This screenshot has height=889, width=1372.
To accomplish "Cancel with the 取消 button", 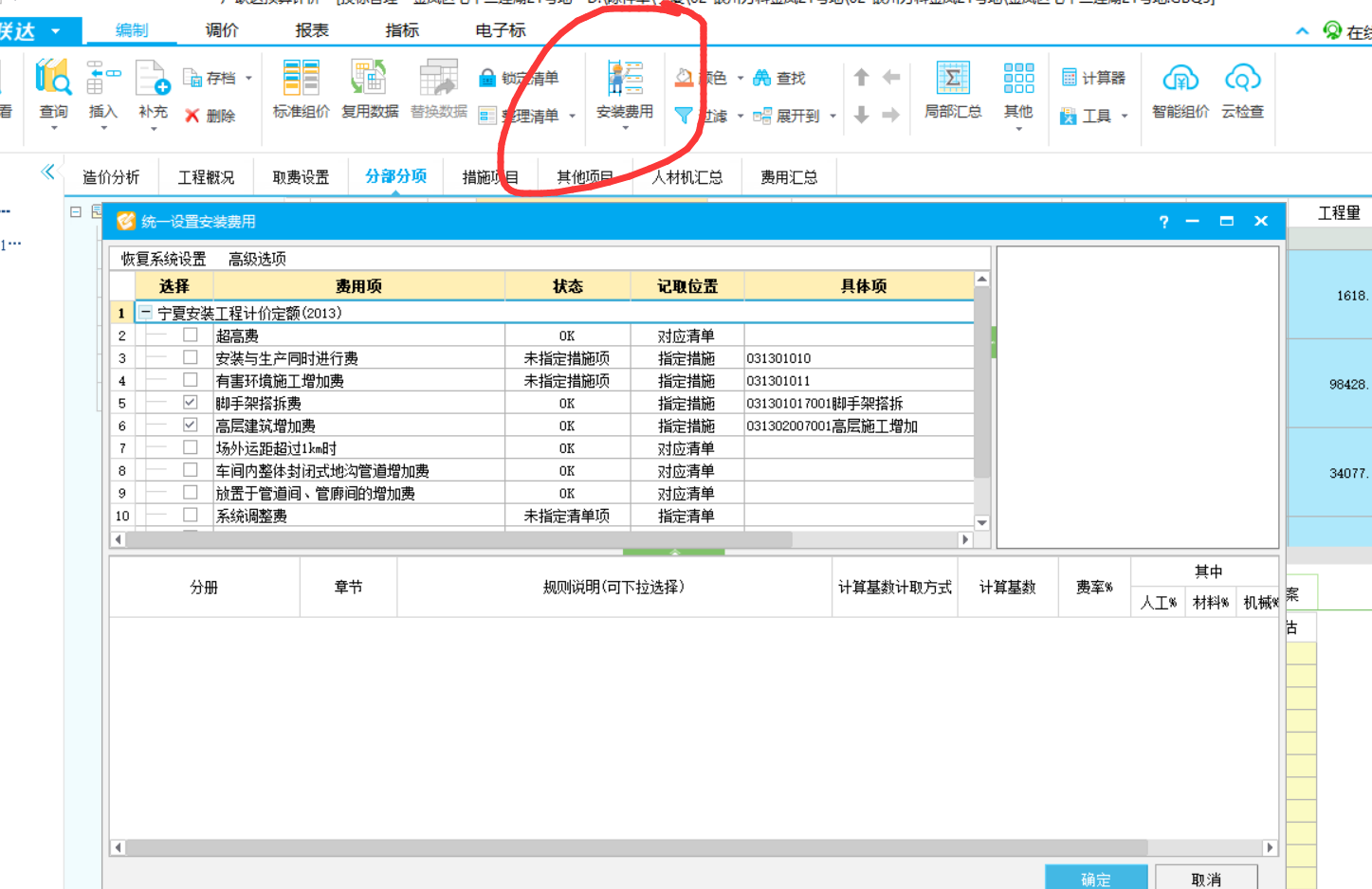I will point(1206,879).
